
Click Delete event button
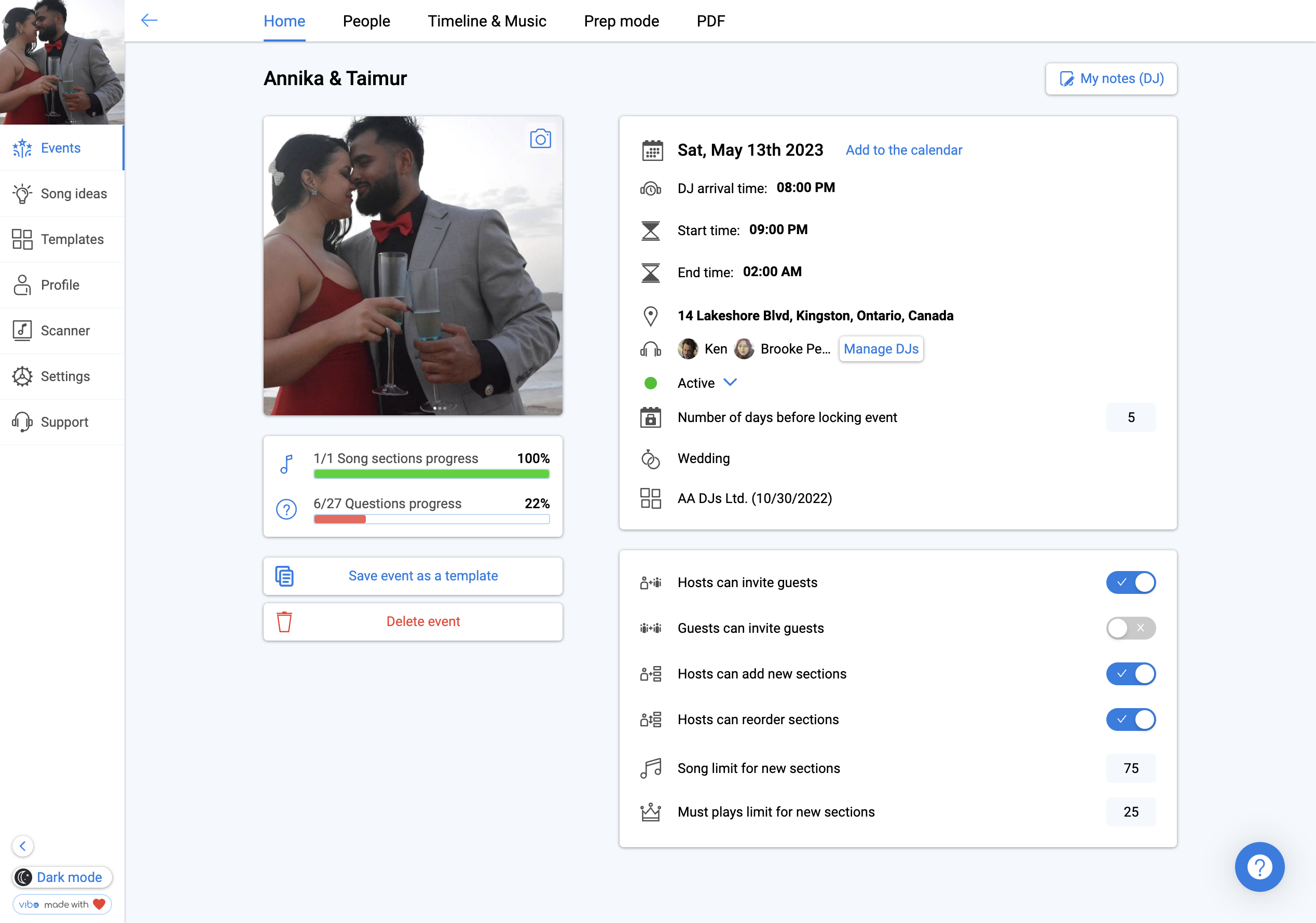point(413,621)
